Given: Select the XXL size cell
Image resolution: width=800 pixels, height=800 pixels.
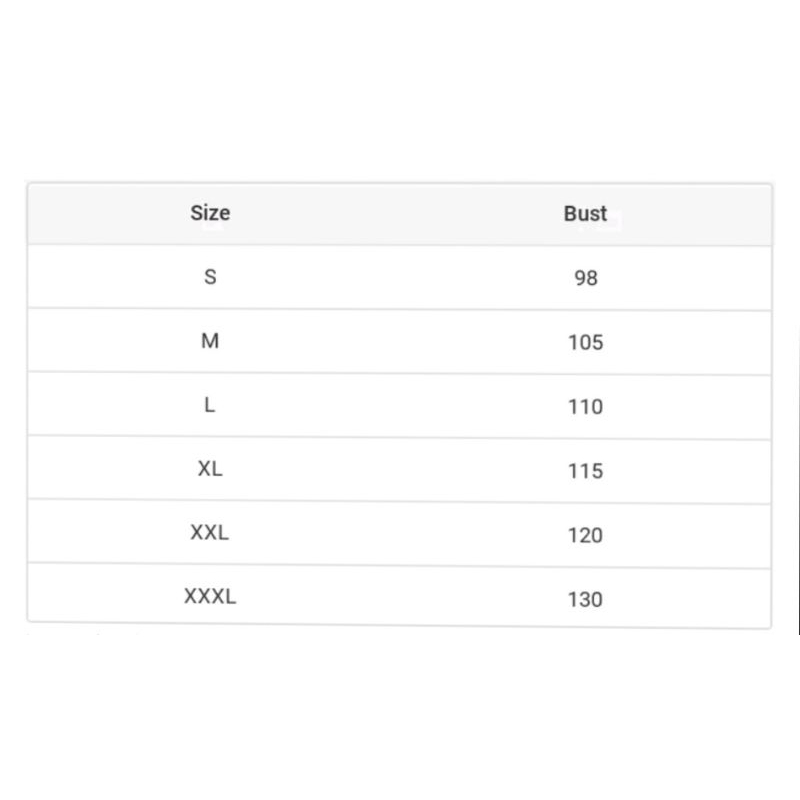Looking at the screenshot, I should [x=210, y=533].
